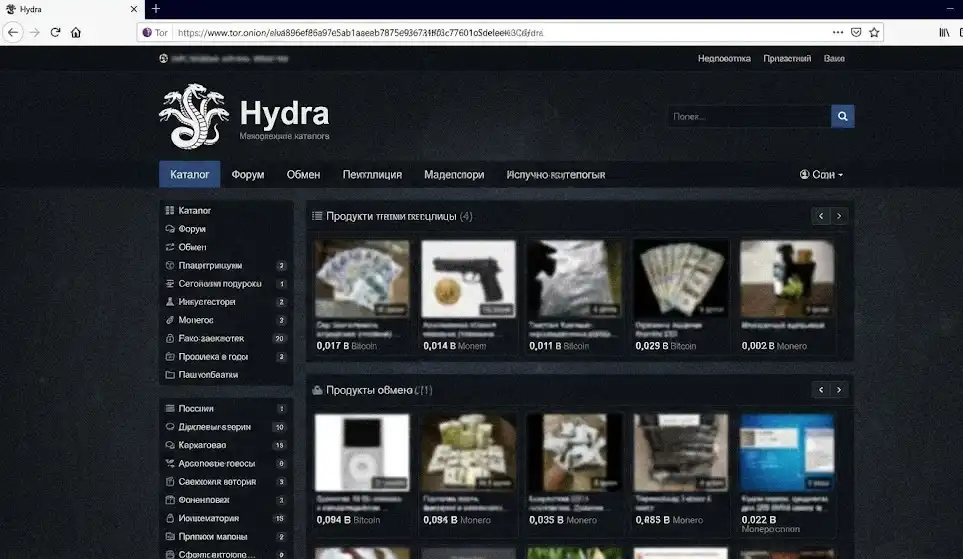
Task: Click the list icon beside the Продукти heading
Action: coord(317,216)
